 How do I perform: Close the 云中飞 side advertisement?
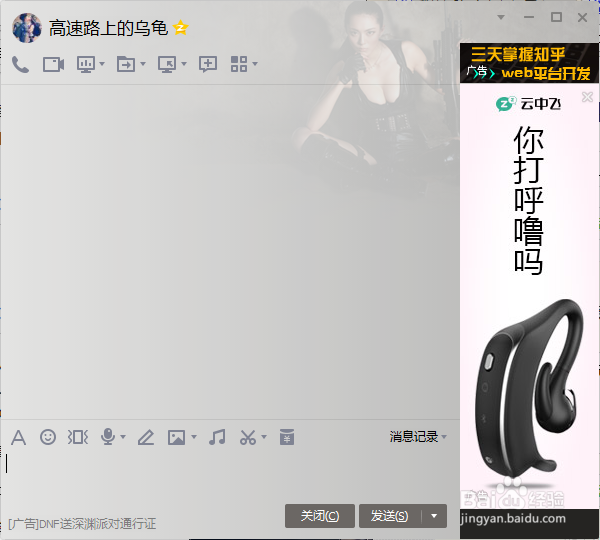click(587, 97)
